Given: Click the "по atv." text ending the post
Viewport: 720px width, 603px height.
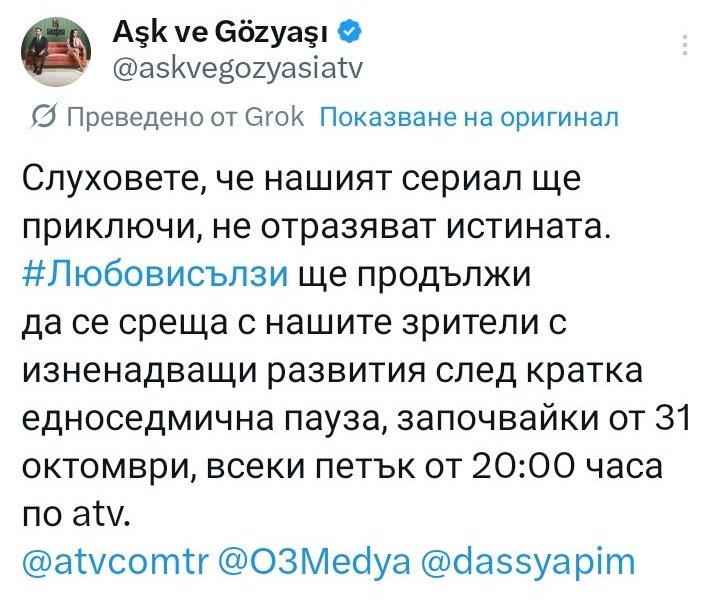Looking at the screenshot, I should point(75,517).
